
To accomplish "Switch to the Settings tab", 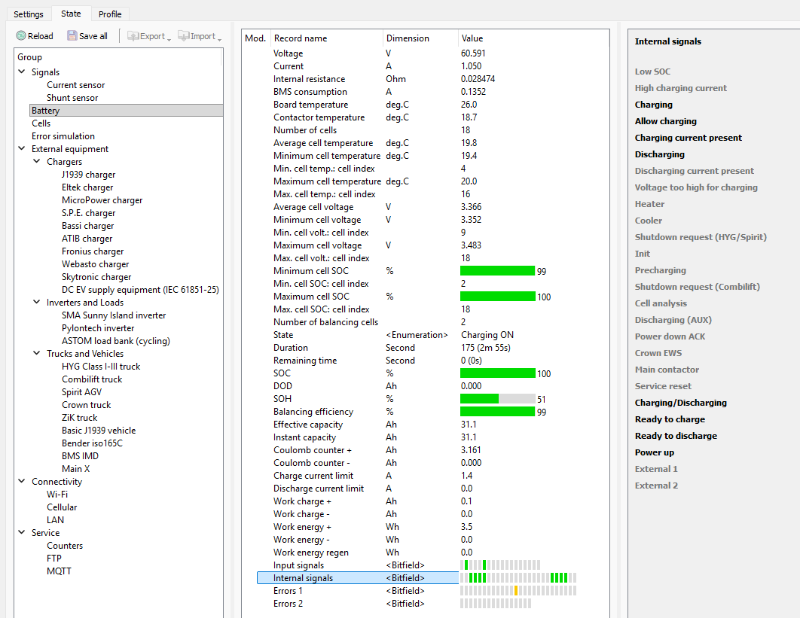I will tap(29, 14).
